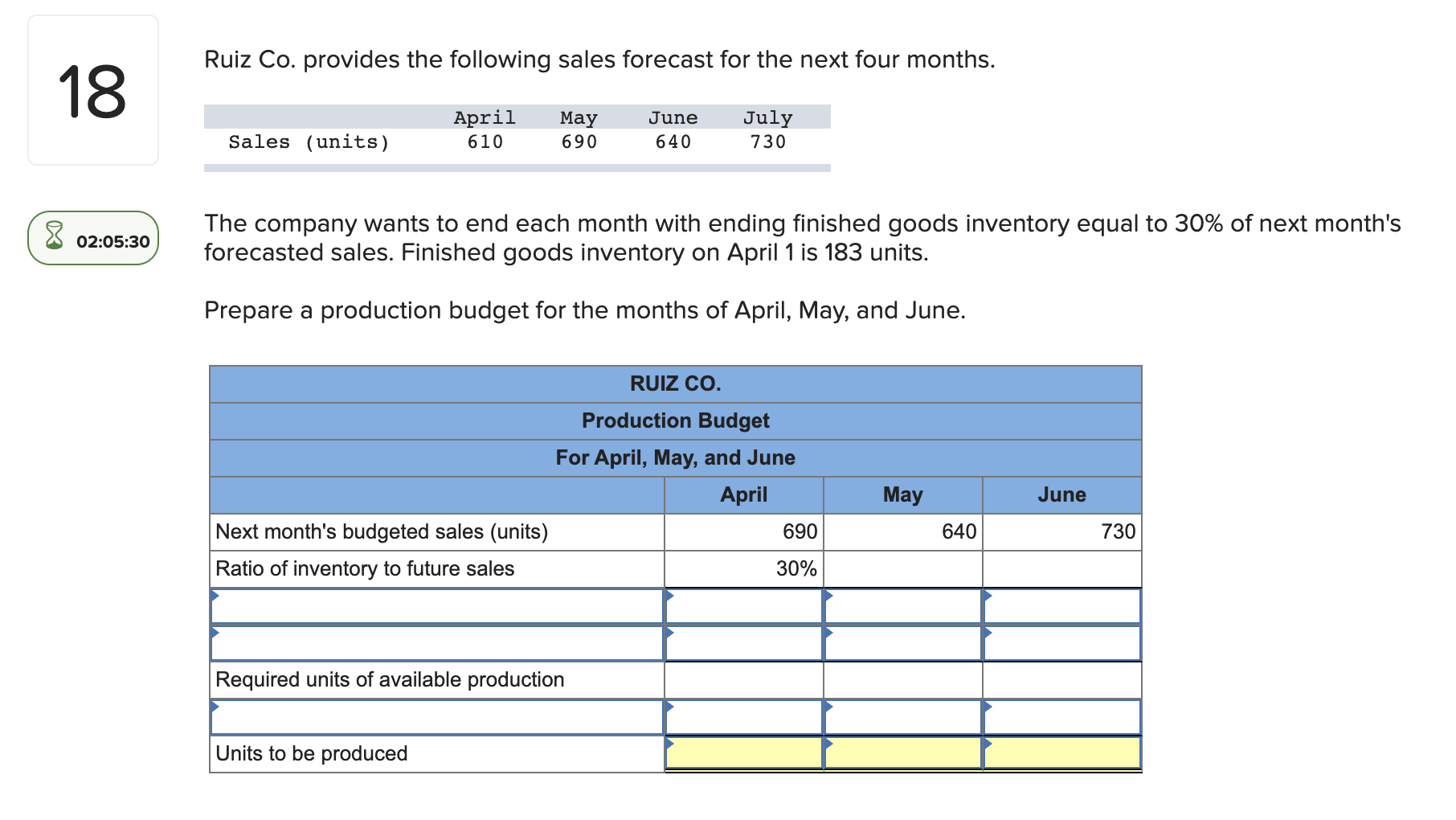1456x820 pixels.
Task: Click June Required units of available production cell
Action: tap(1062, 680)
